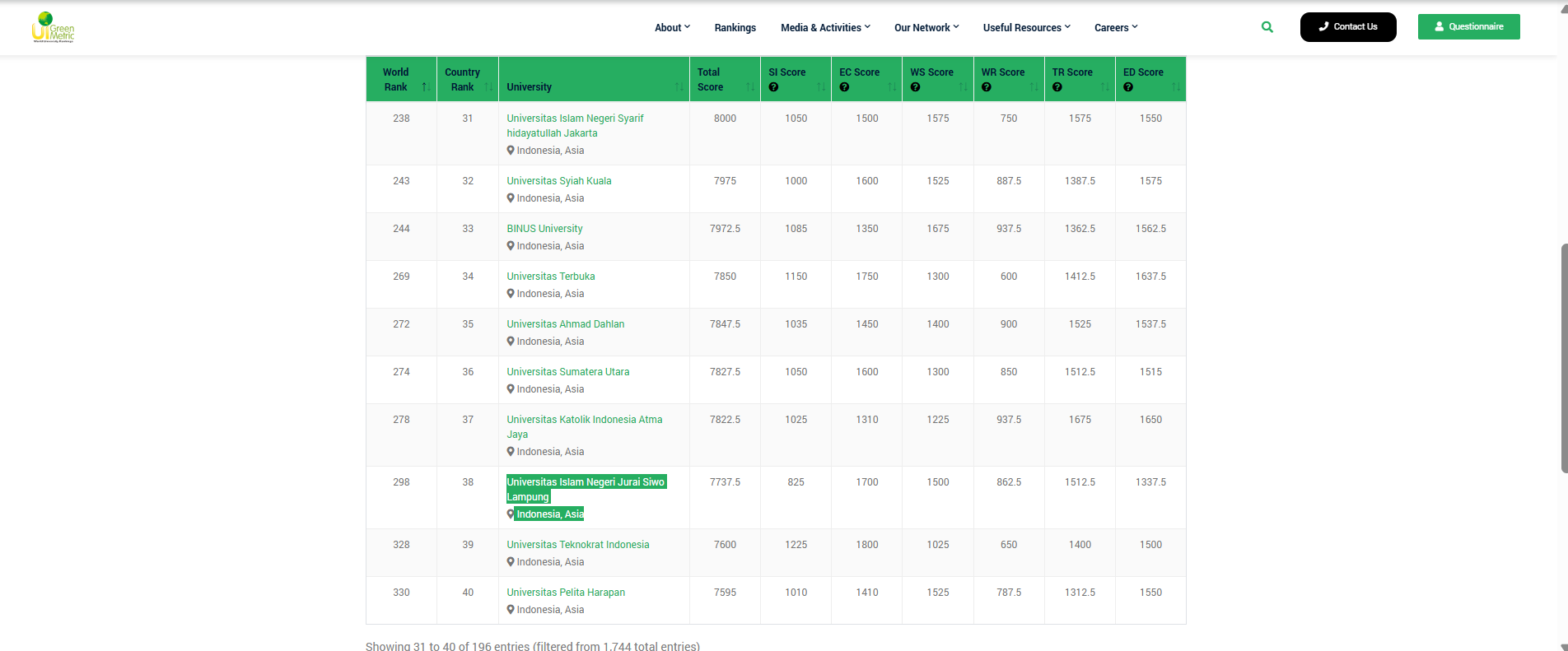
Task: Click the entries count summary text
Action: pyautogui.click(x=533, y=646)
